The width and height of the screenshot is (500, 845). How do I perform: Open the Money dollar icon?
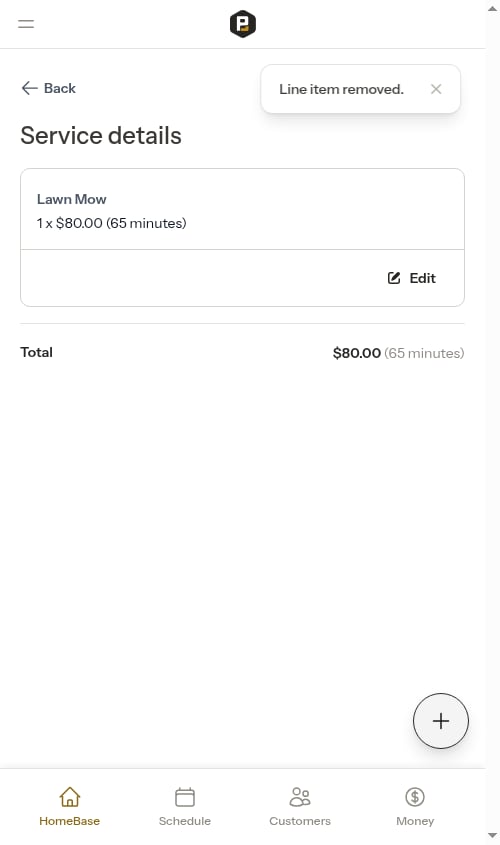click(x=415, y=796)
